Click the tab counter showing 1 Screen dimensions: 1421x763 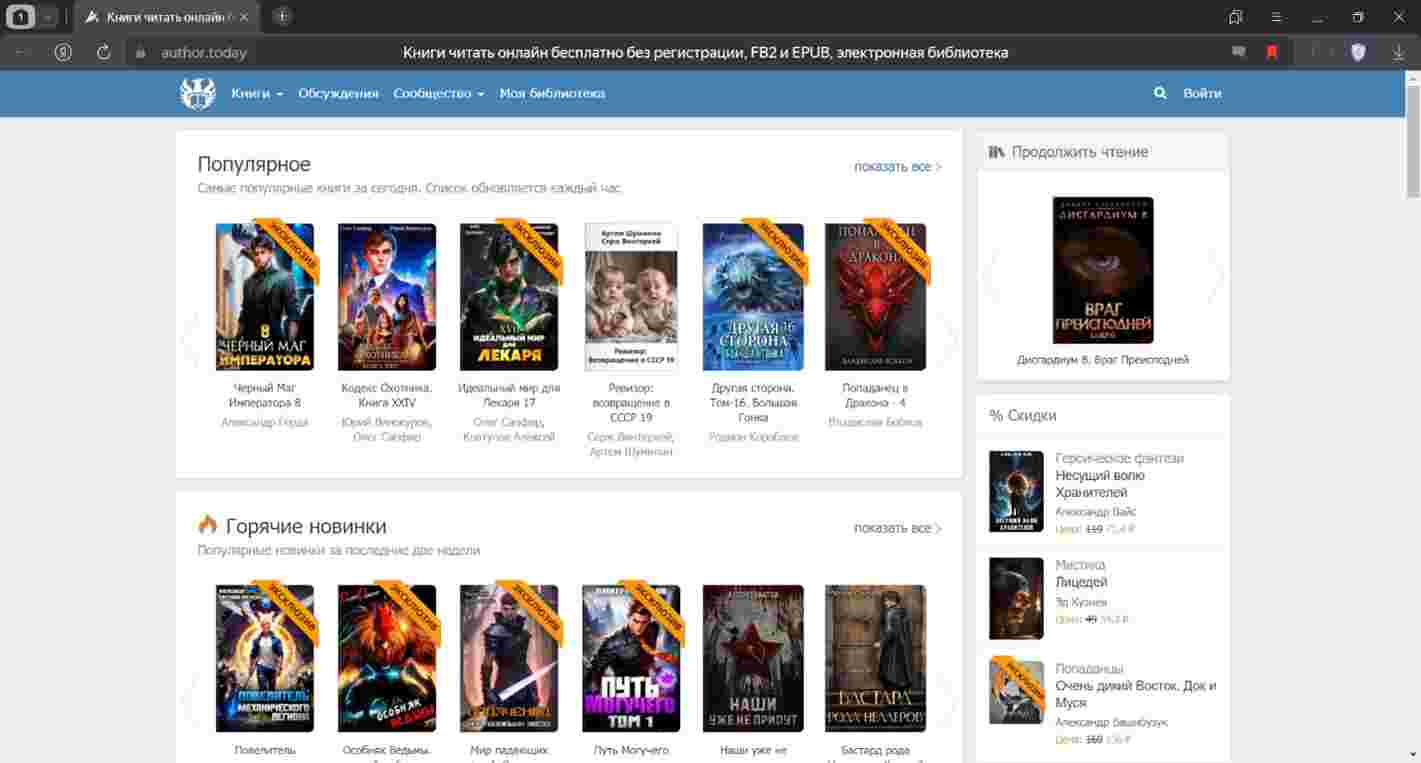[x=21, y=17]
